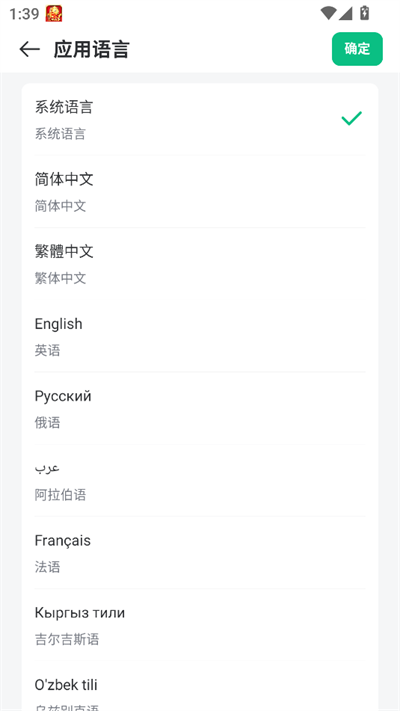Select Кыргыз тили language
Image resolution: width=400 pixels, height=711 pixels.
tap(200, 625)
